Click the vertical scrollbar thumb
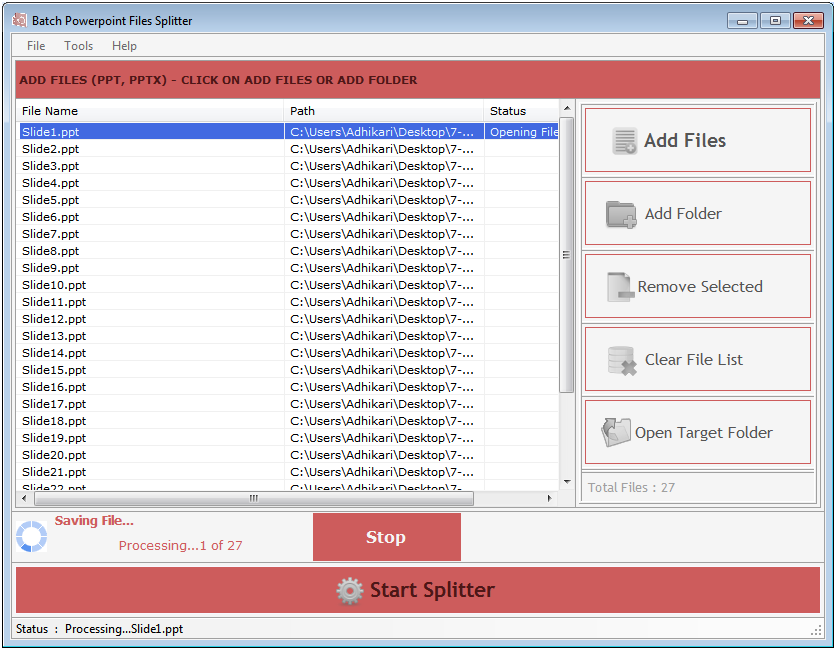This screenshot has height=650, width=836. pos(566,255)
